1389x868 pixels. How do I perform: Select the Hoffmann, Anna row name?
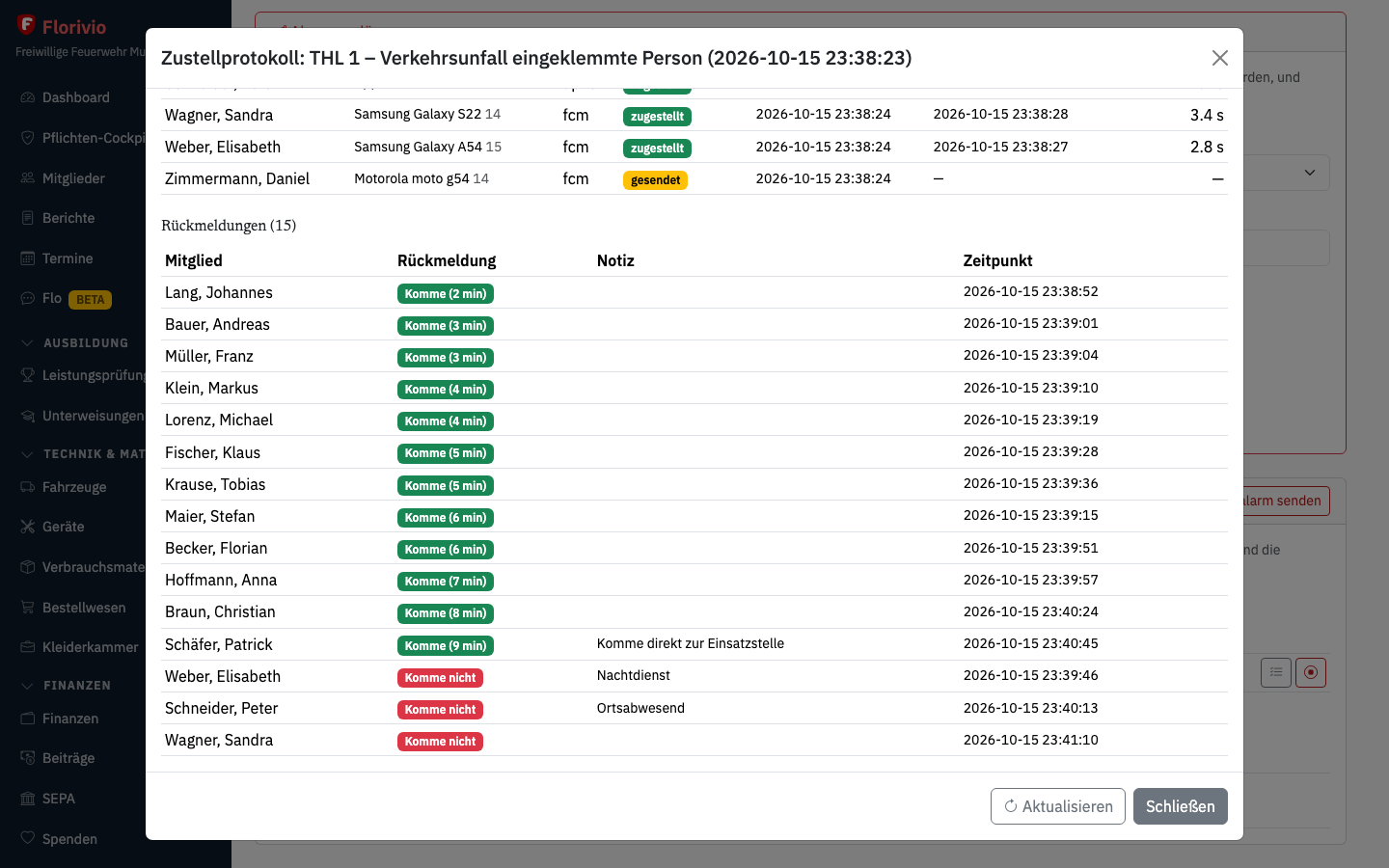coord(221,580)
